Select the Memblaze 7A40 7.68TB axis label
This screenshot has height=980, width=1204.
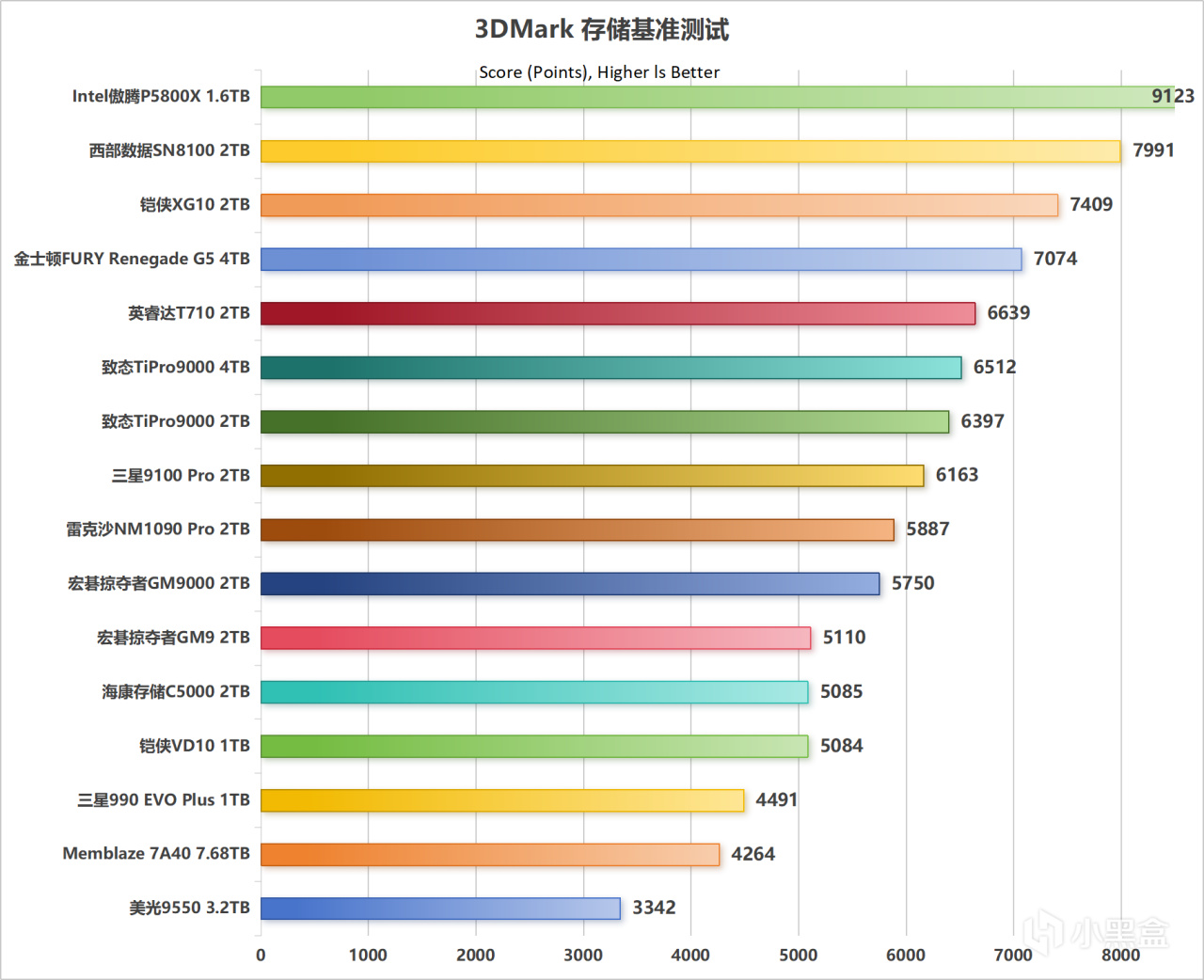tap(156, 854)
